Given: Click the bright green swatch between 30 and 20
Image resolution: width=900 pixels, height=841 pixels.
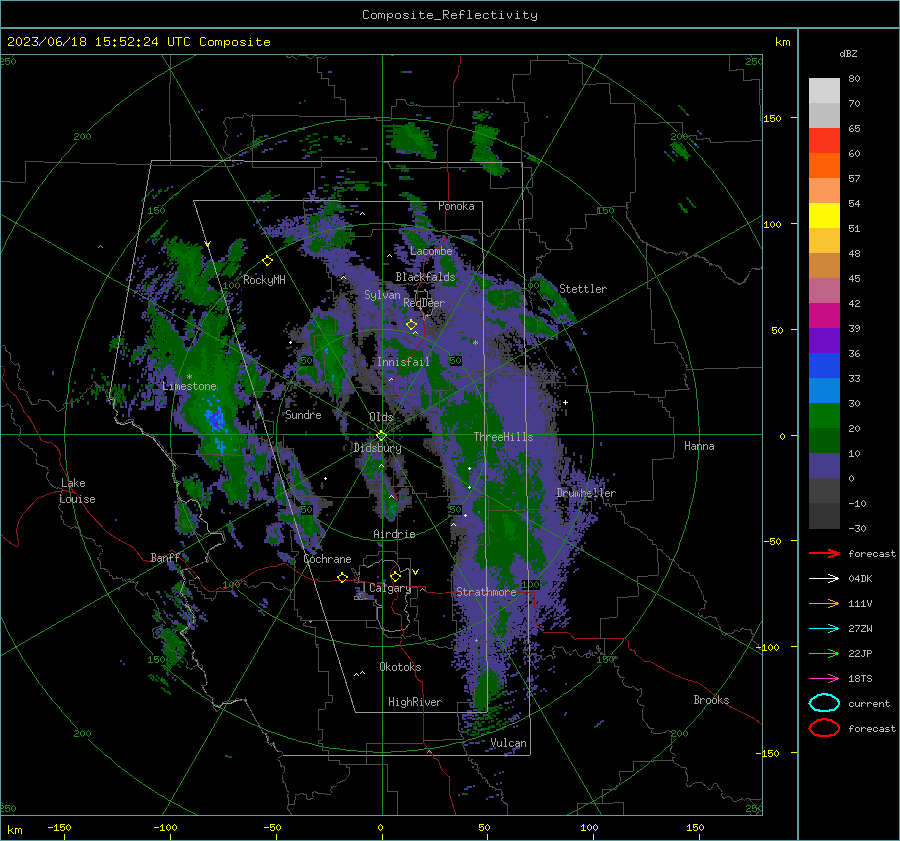Looking at the screenshot, I should click(x=824, y=415).
